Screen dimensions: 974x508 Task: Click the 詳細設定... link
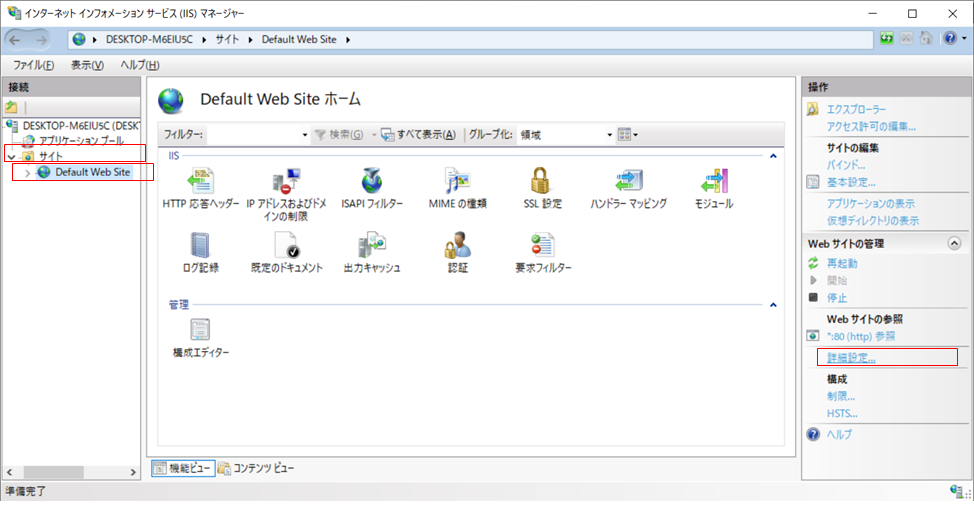click(851, 358)
